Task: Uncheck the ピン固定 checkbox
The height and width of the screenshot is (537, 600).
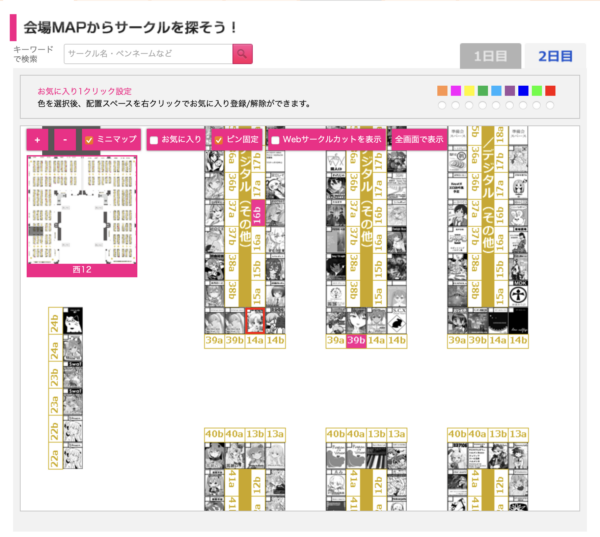Action: click(x=218, y=140)
